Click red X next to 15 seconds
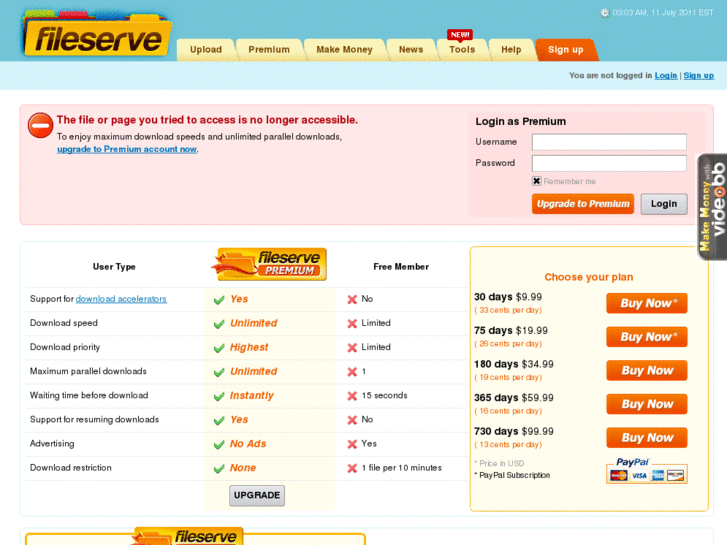This screenshot has width=727, height=545. 352,396
